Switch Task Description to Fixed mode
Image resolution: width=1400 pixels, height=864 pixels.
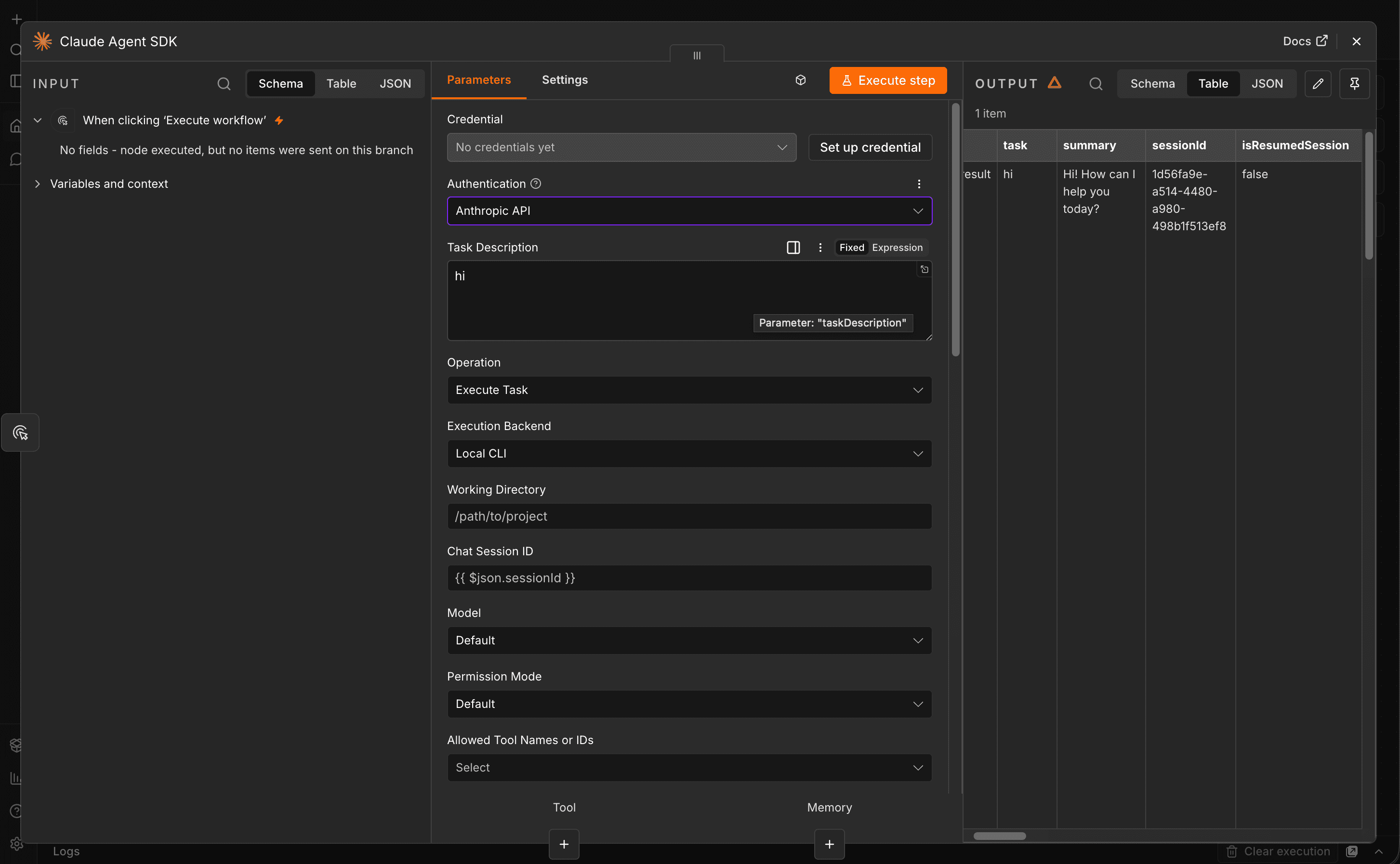[851, 248]
